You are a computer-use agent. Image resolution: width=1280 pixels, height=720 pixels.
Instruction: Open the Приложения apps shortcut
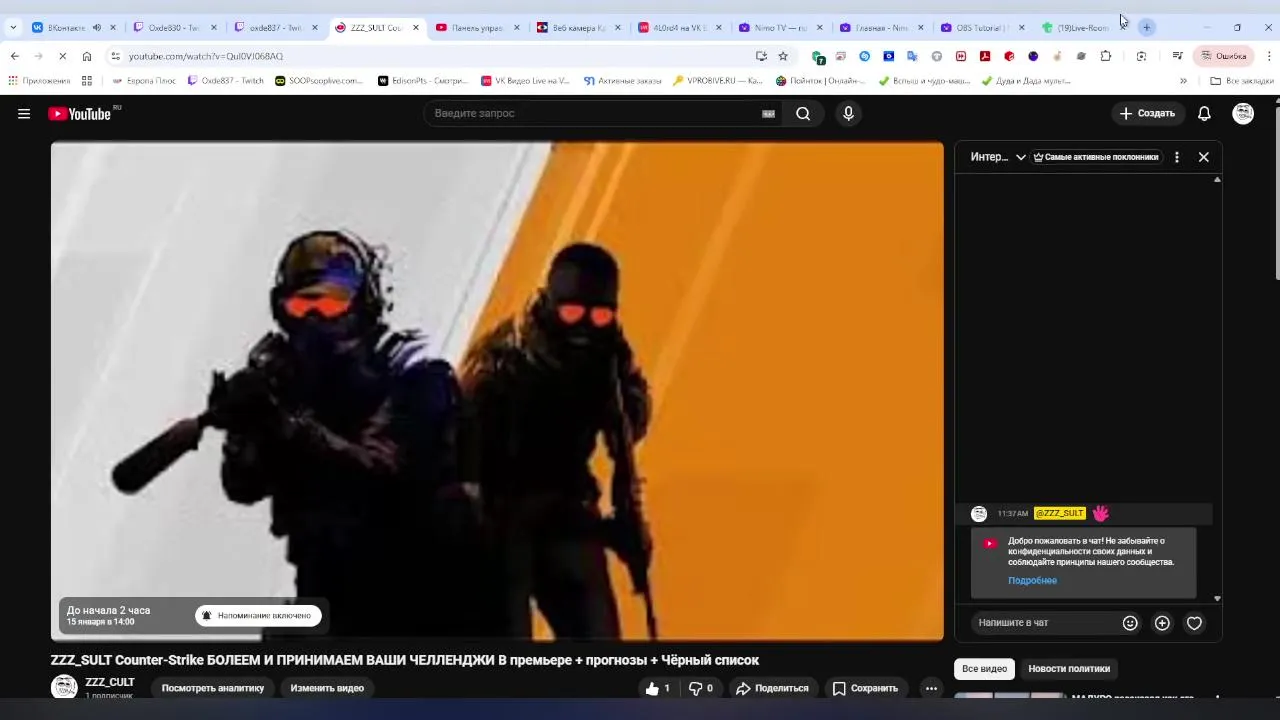(39, 81)
